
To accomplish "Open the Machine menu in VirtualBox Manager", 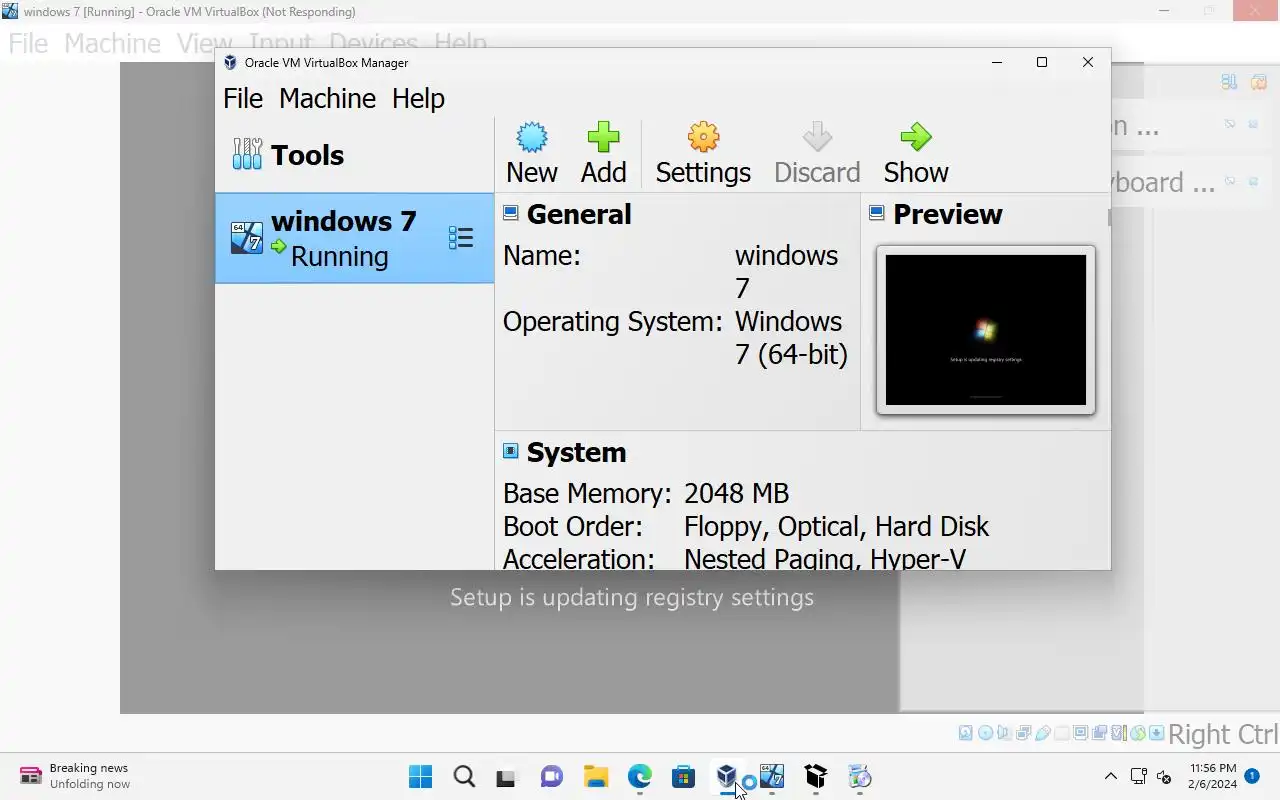I will click(327, 98).
